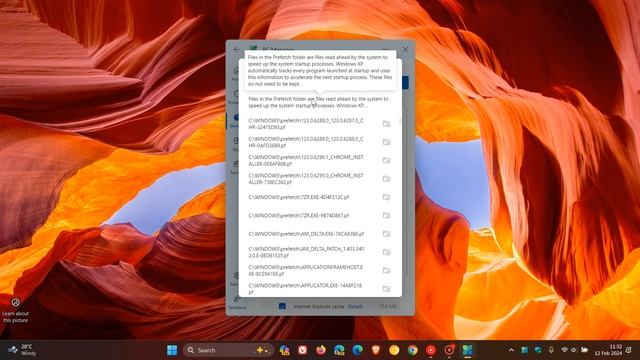Image resolution: width=640 pixels, height=360 pixels.
Task: Open the taskbar clock and date
Action: (609, 350)
